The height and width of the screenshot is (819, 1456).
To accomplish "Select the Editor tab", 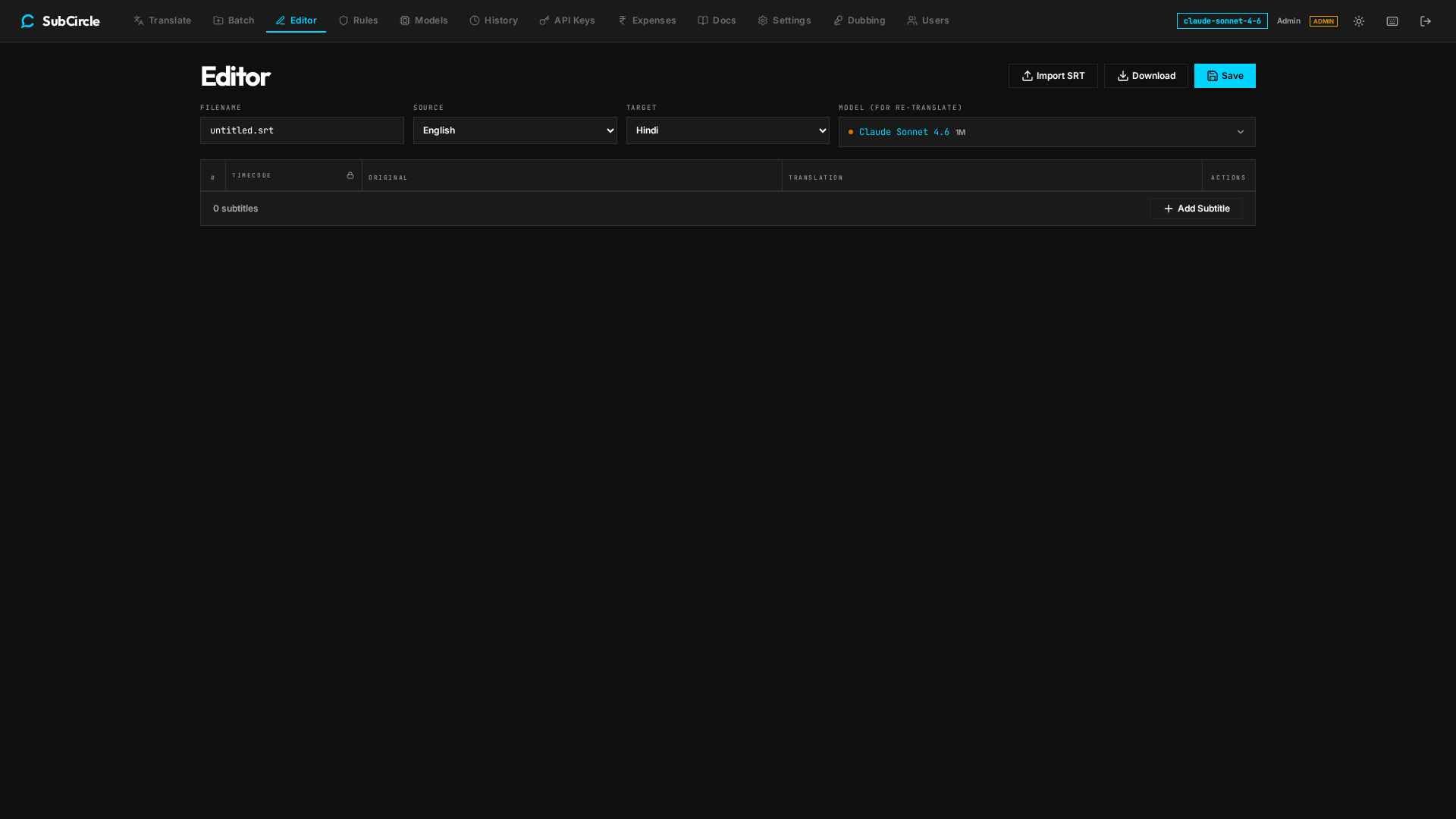I will [296, 20].
